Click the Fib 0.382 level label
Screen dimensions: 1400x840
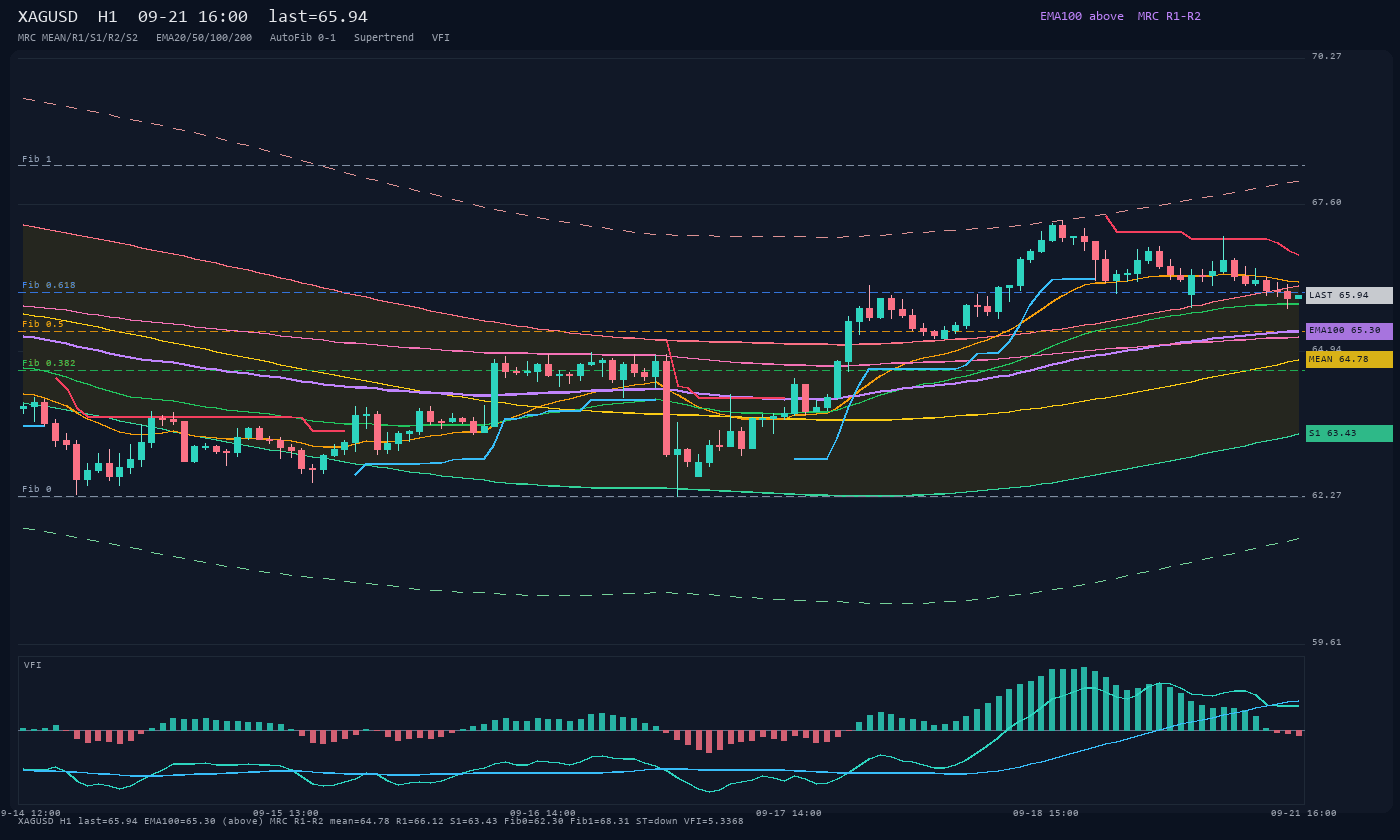coord(49,363)
